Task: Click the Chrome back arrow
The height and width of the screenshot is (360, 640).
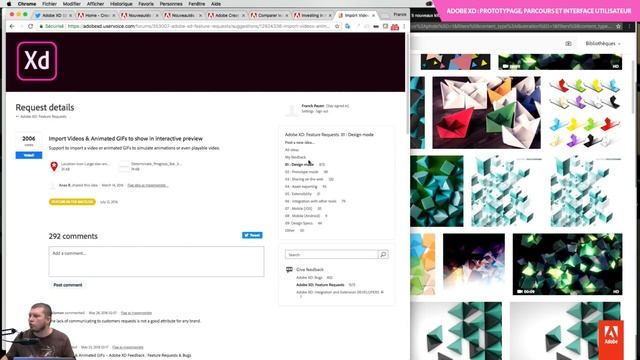Action: (x=12, y=26)
